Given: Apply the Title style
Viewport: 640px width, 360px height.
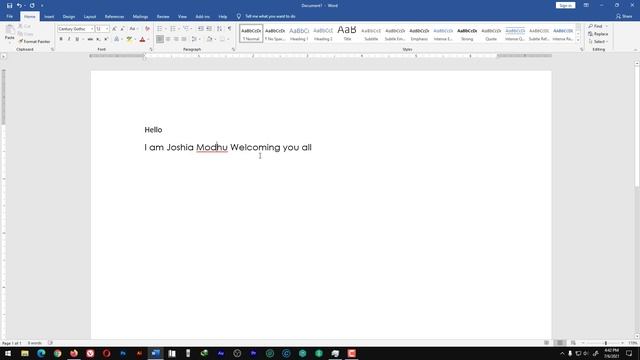Looking at the screenshot, I should (347, 33).
